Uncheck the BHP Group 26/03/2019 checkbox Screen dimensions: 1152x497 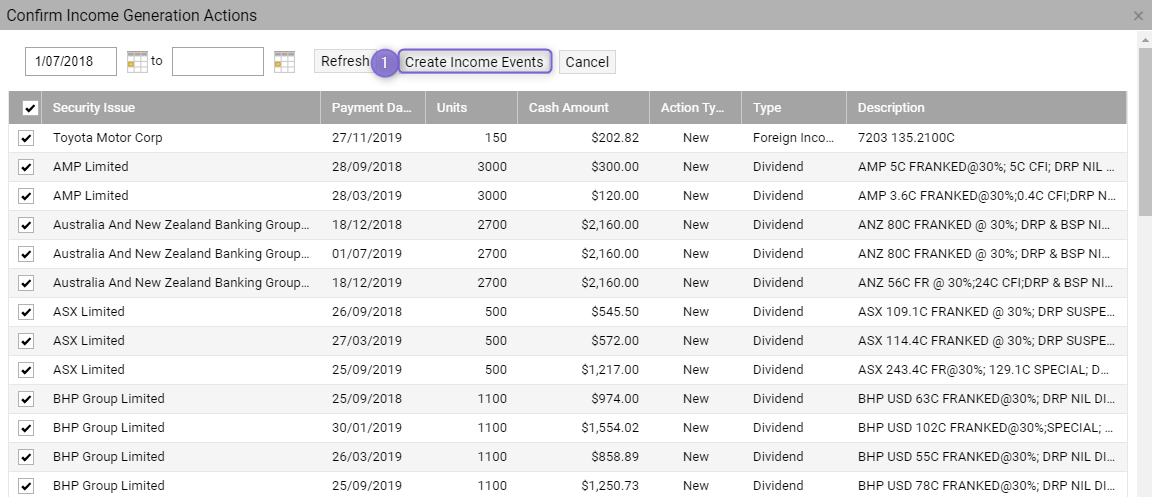26,457
